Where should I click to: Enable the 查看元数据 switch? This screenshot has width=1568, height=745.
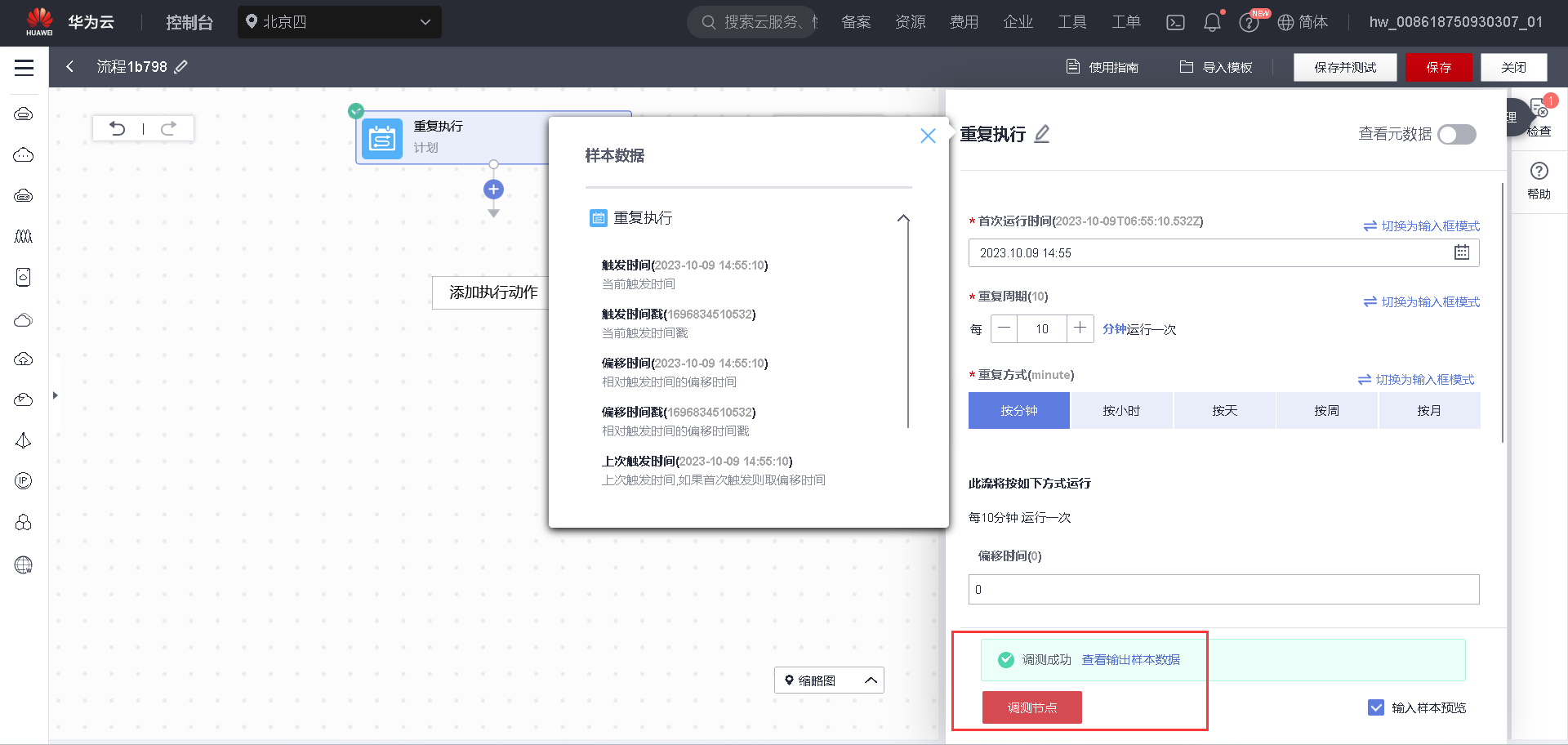1456,135
